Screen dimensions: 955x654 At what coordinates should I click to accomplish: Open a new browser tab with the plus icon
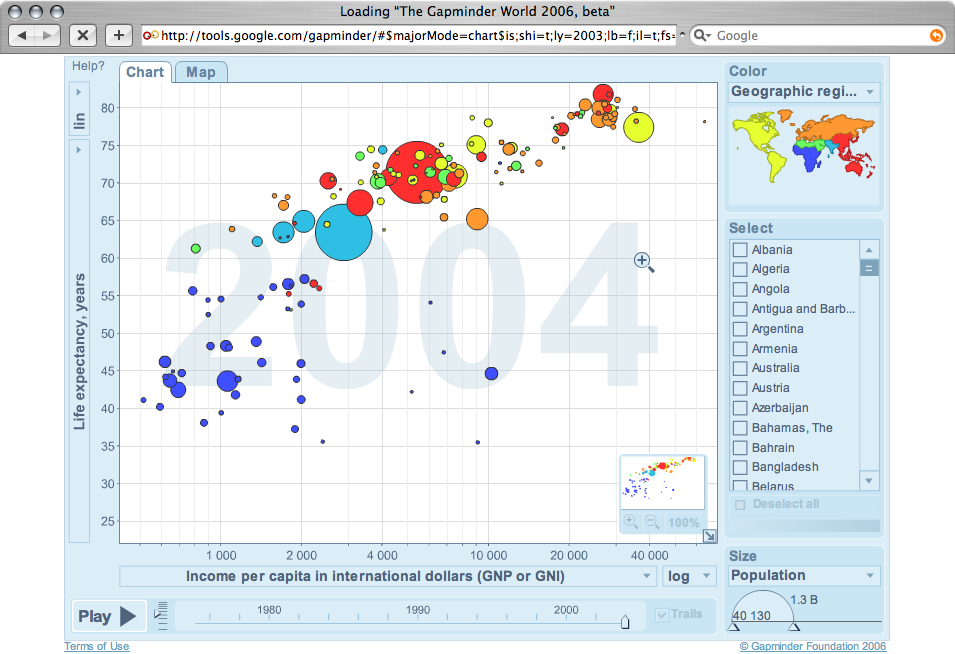[x=118, y=34]
